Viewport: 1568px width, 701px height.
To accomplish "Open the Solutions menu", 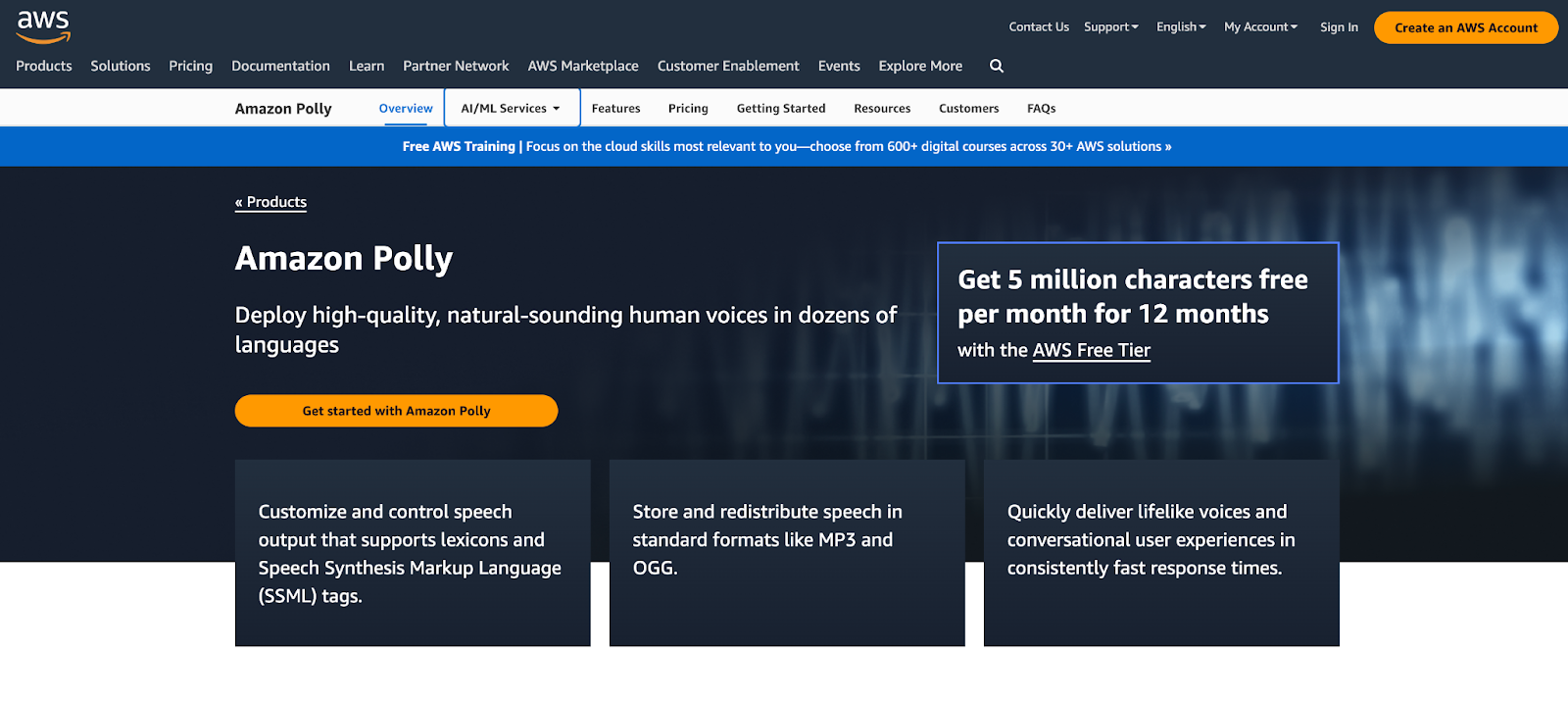I will (x=121, y=66).
